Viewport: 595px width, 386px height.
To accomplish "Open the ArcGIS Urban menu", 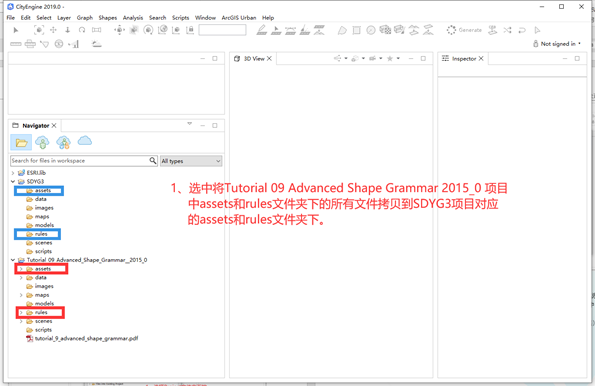I will pos(239,18).
